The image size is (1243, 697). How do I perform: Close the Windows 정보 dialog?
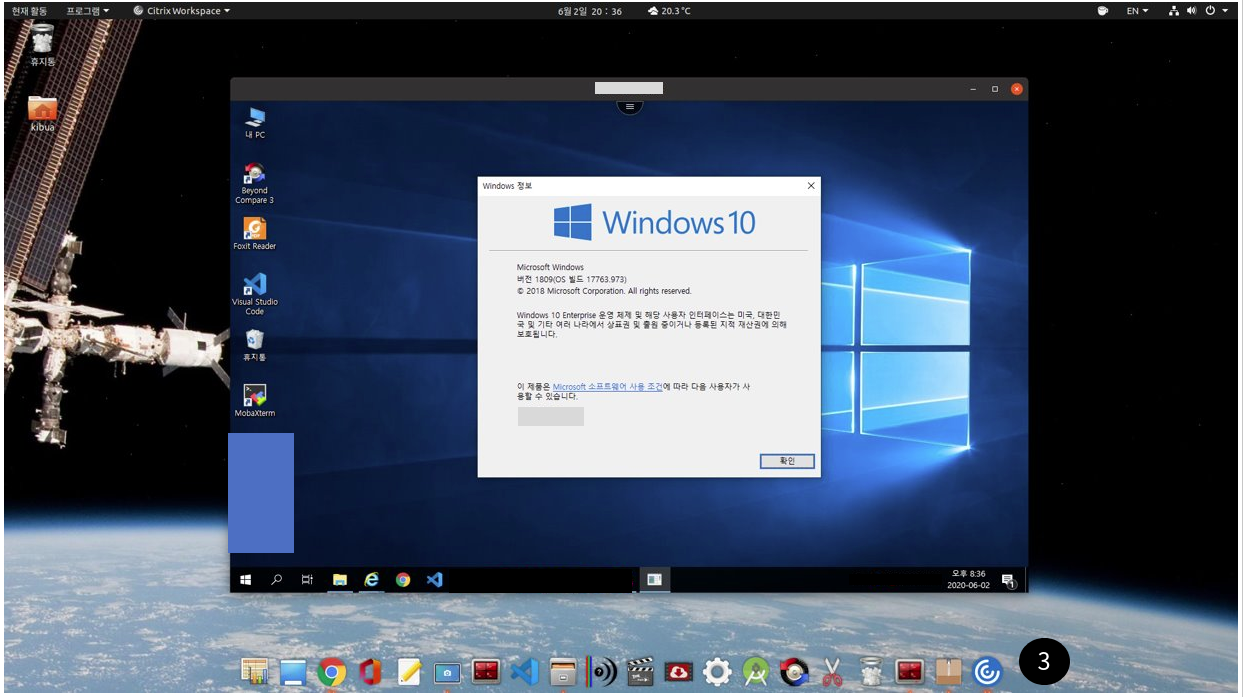[810, 185]
